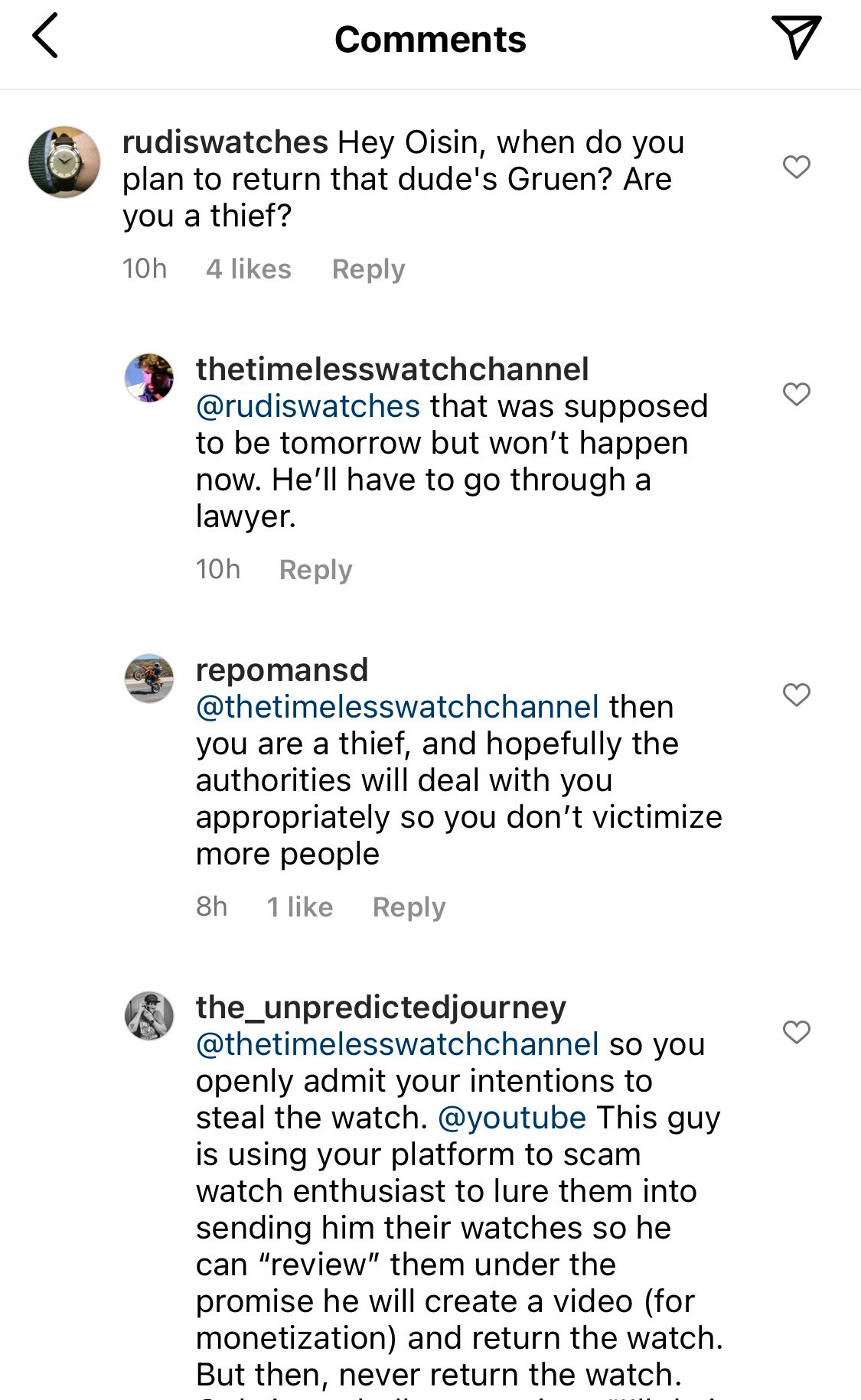Viewport: 861px width, 1400px height.
Task: Open thetimelesswatchchannel avatar
Action: [x=149, y=378]
